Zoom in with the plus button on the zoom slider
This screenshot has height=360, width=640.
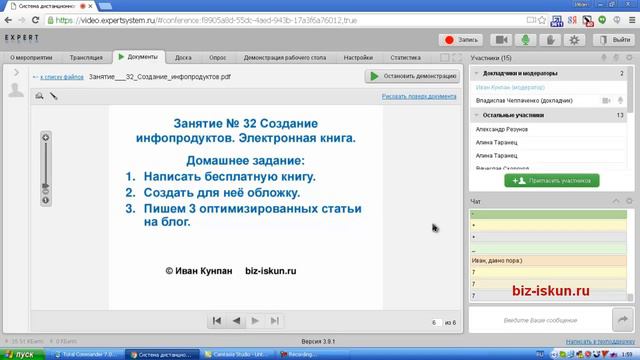[x=46, y=138]
